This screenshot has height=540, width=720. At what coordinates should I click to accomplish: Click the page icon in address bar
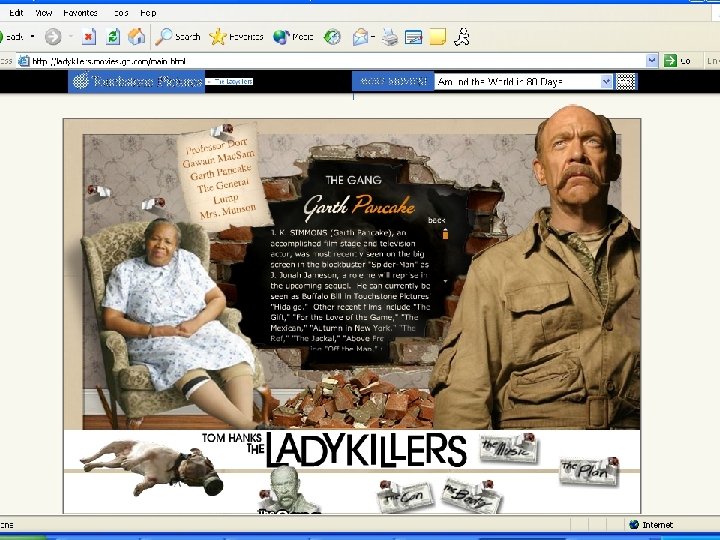click(24, 61)
